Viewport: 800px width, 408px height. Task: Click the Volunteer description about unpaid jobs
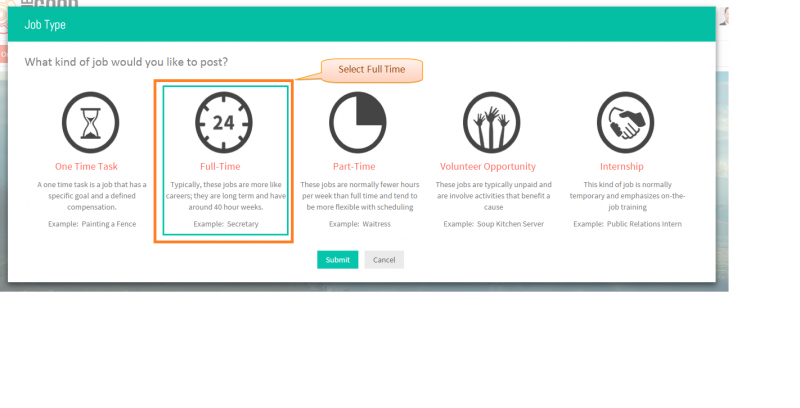(x=493, y=196)
